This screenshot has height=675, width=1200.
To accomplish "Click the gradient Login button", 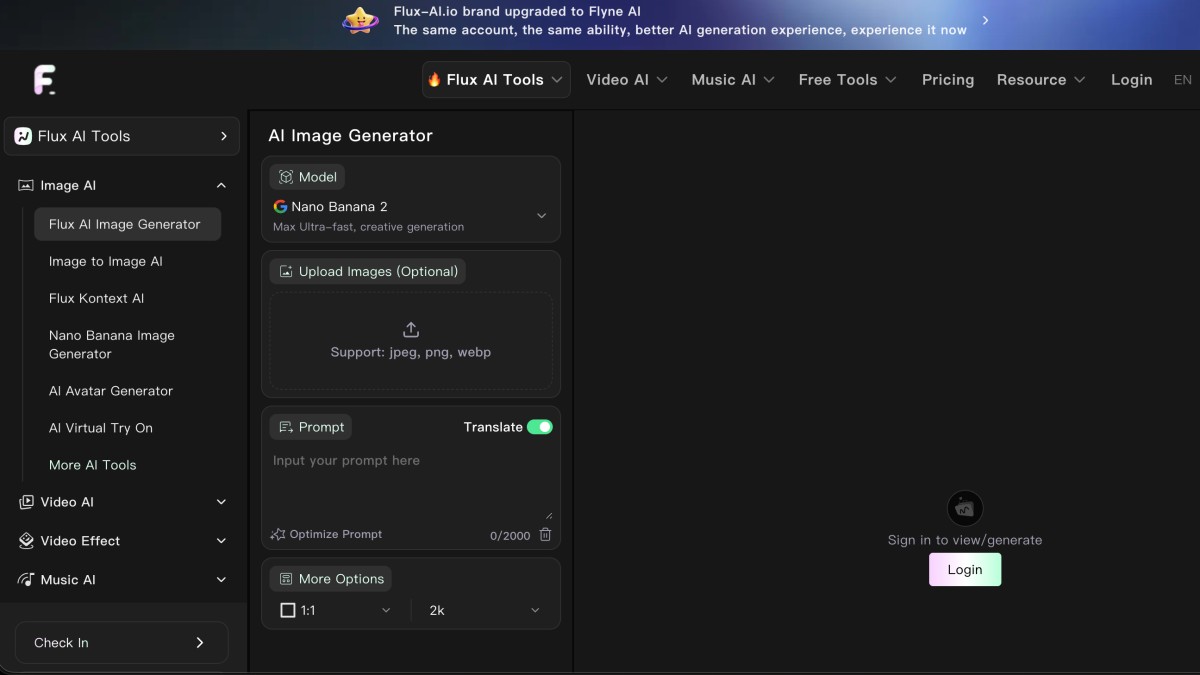I will click(x=965, y=570).
